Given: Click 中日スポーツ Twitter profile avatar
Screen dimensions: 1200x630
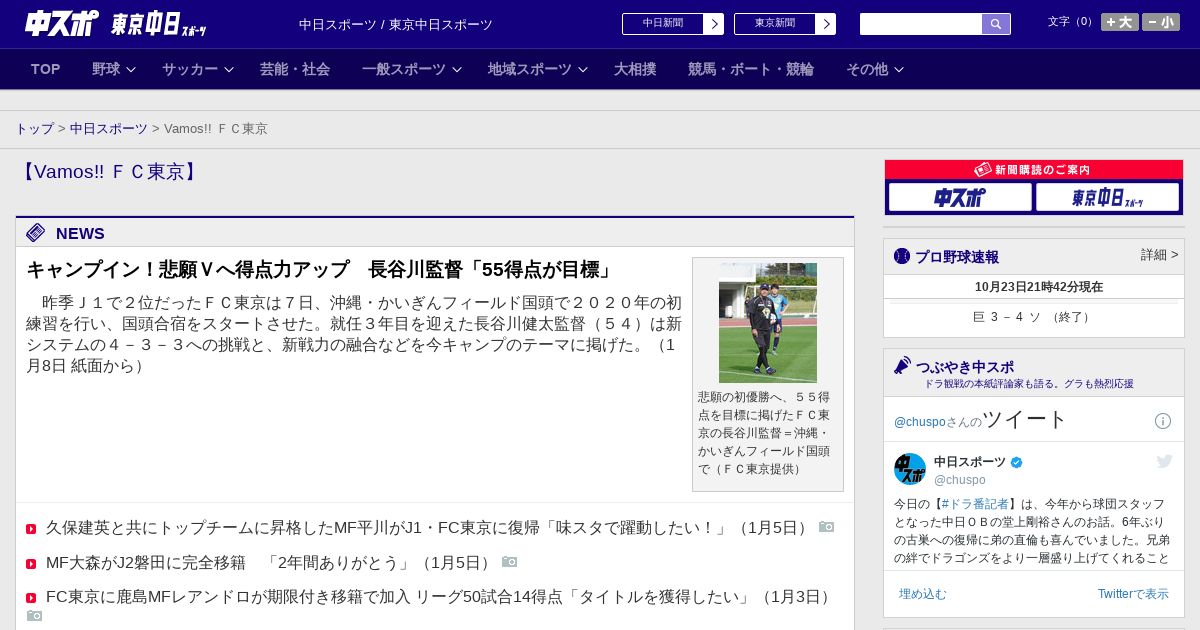Looking at the screenshot, I should click(910, 469).
